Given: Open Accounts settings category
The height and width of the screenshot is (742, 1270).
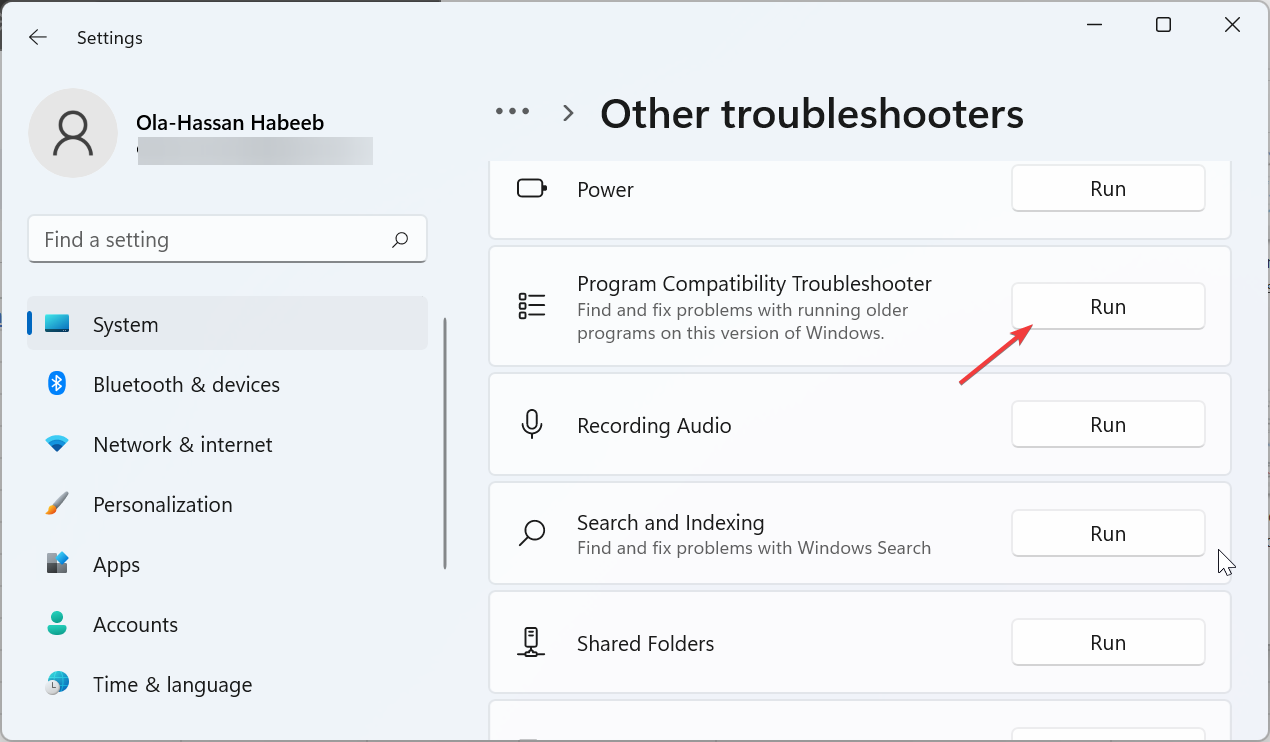Looking at the screenshot, I should click(x=227, y=624).
